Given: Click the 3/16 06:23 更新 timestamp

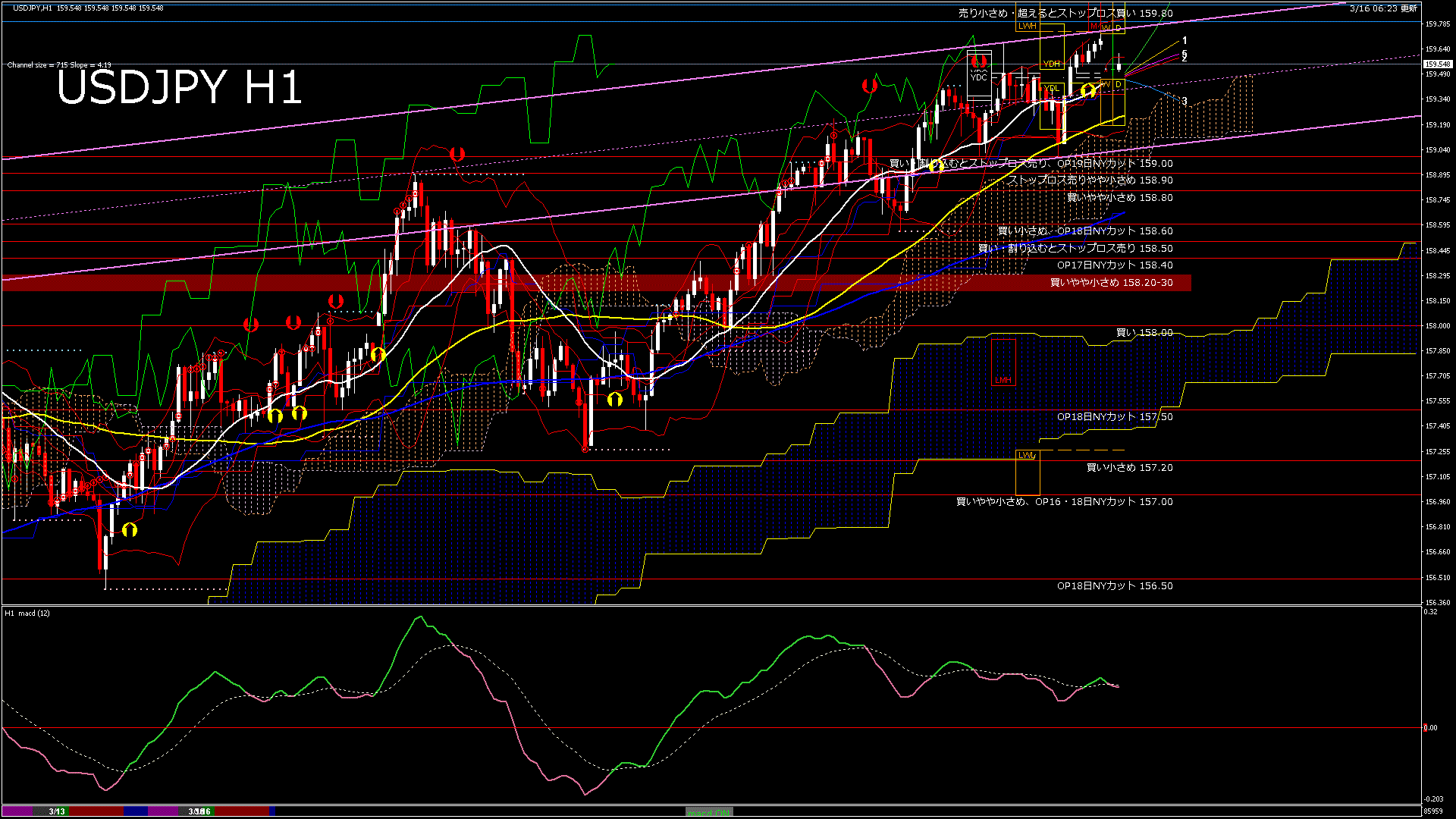Looking at the screenshot, I should [1382, 8].
